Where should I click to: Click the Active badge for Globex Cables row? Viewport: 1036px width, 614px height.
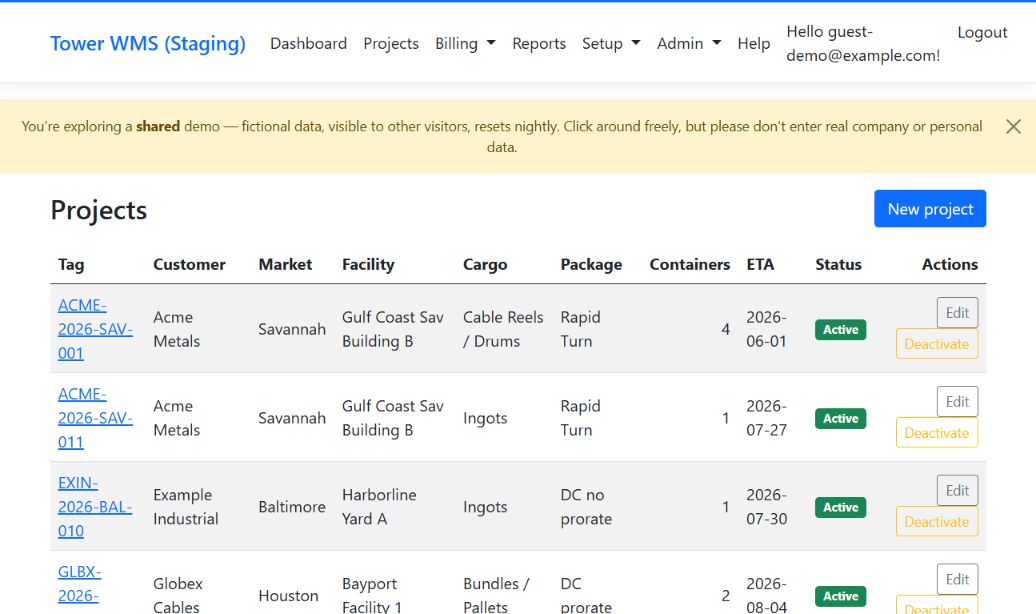pos(840,596)
